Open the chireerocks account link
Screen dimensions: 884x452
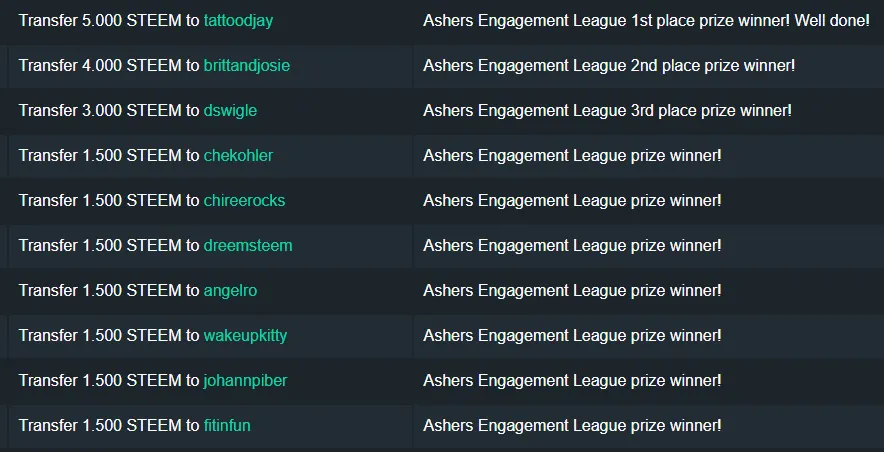click(x=244, y=201)
